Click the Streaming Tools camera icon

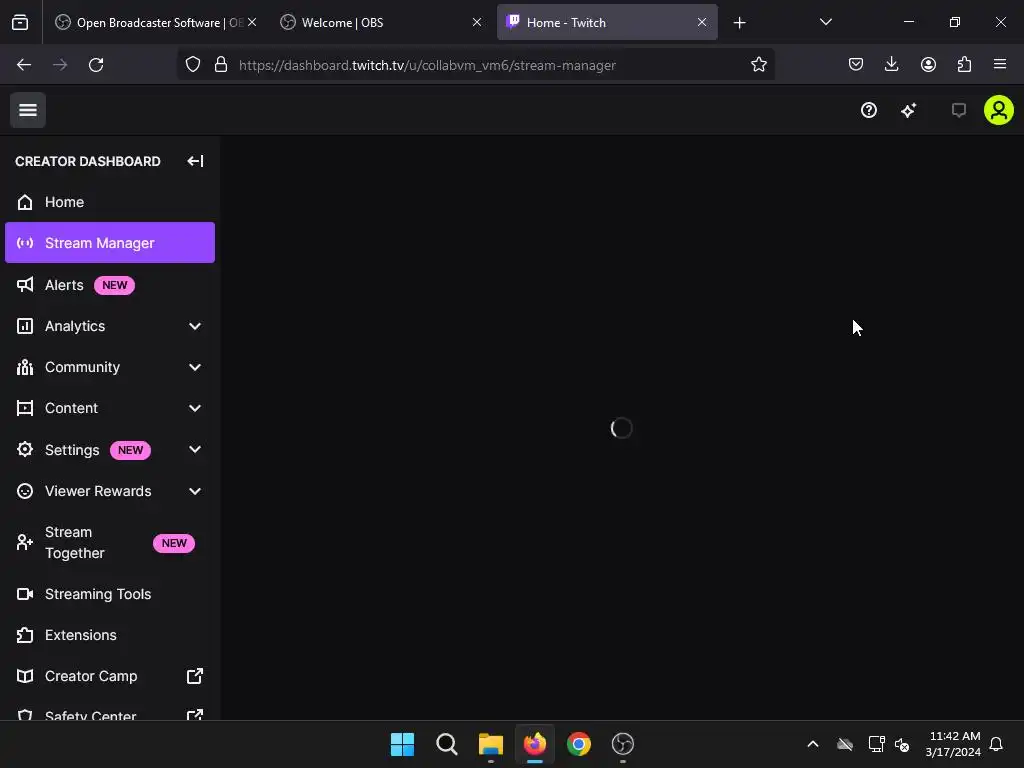pyautogui.click(x=25, y=594)
